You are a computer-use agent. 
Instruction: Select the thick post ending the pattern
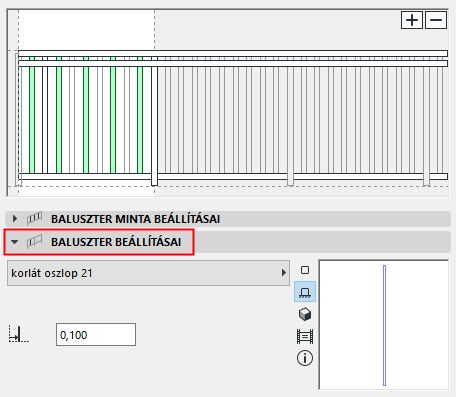click(x=154, y=122)
